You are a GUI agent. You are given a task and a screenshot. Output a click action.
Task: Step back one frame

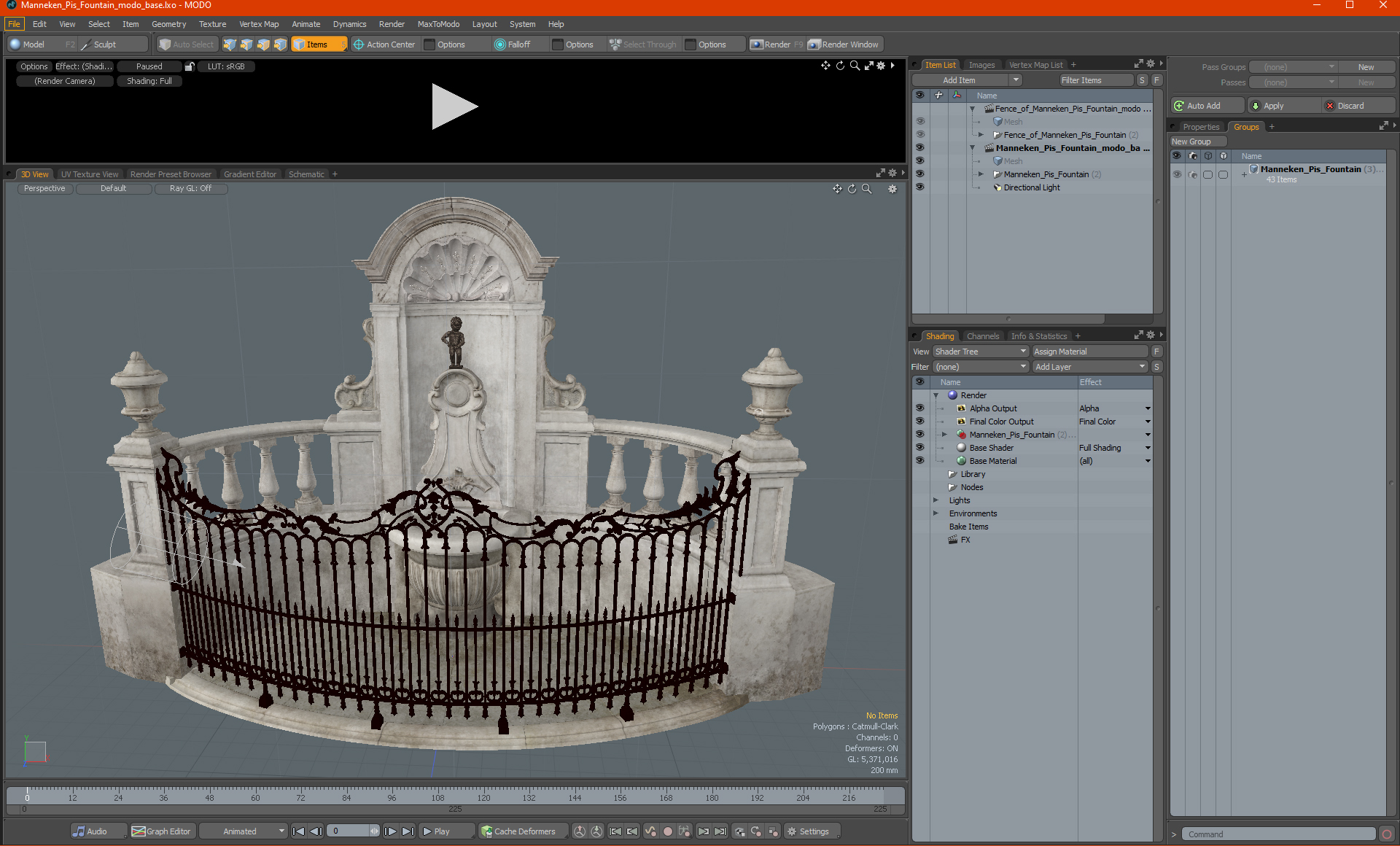316,831
